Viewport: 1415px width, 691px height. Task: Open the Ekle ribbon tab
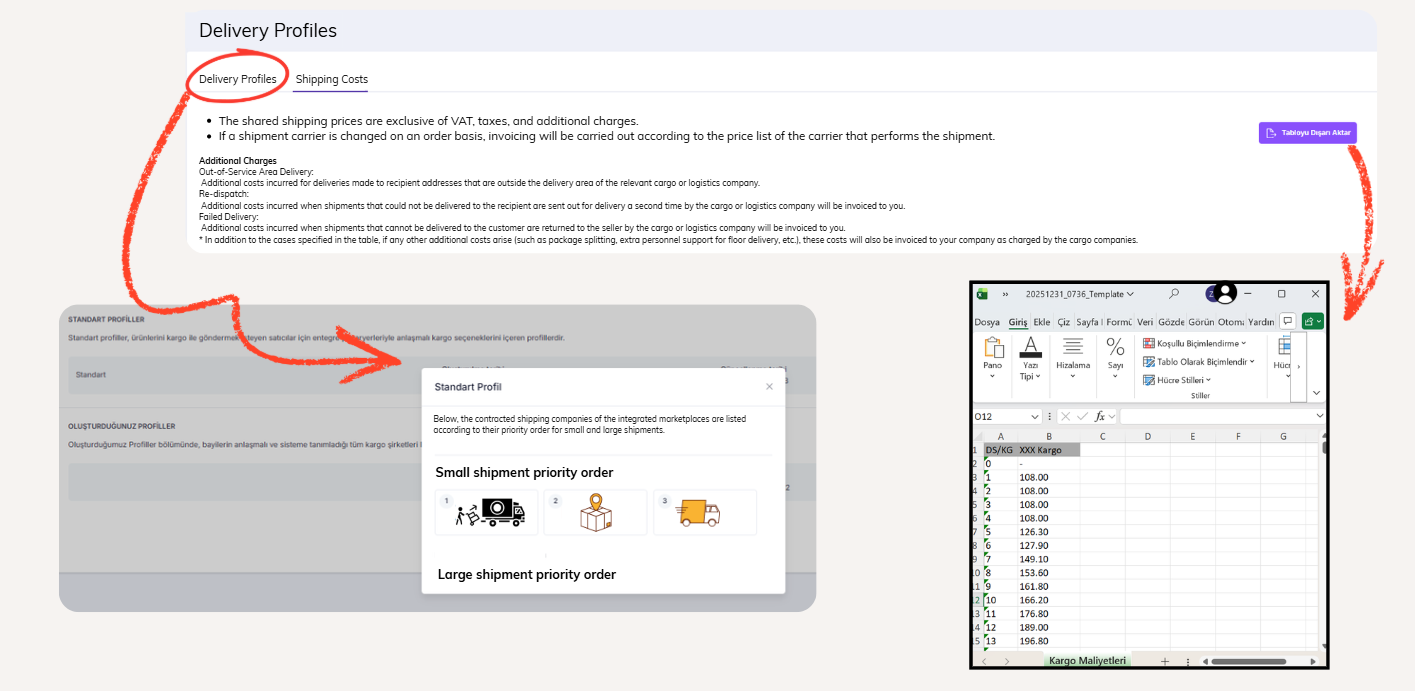tap(1041, 322)
